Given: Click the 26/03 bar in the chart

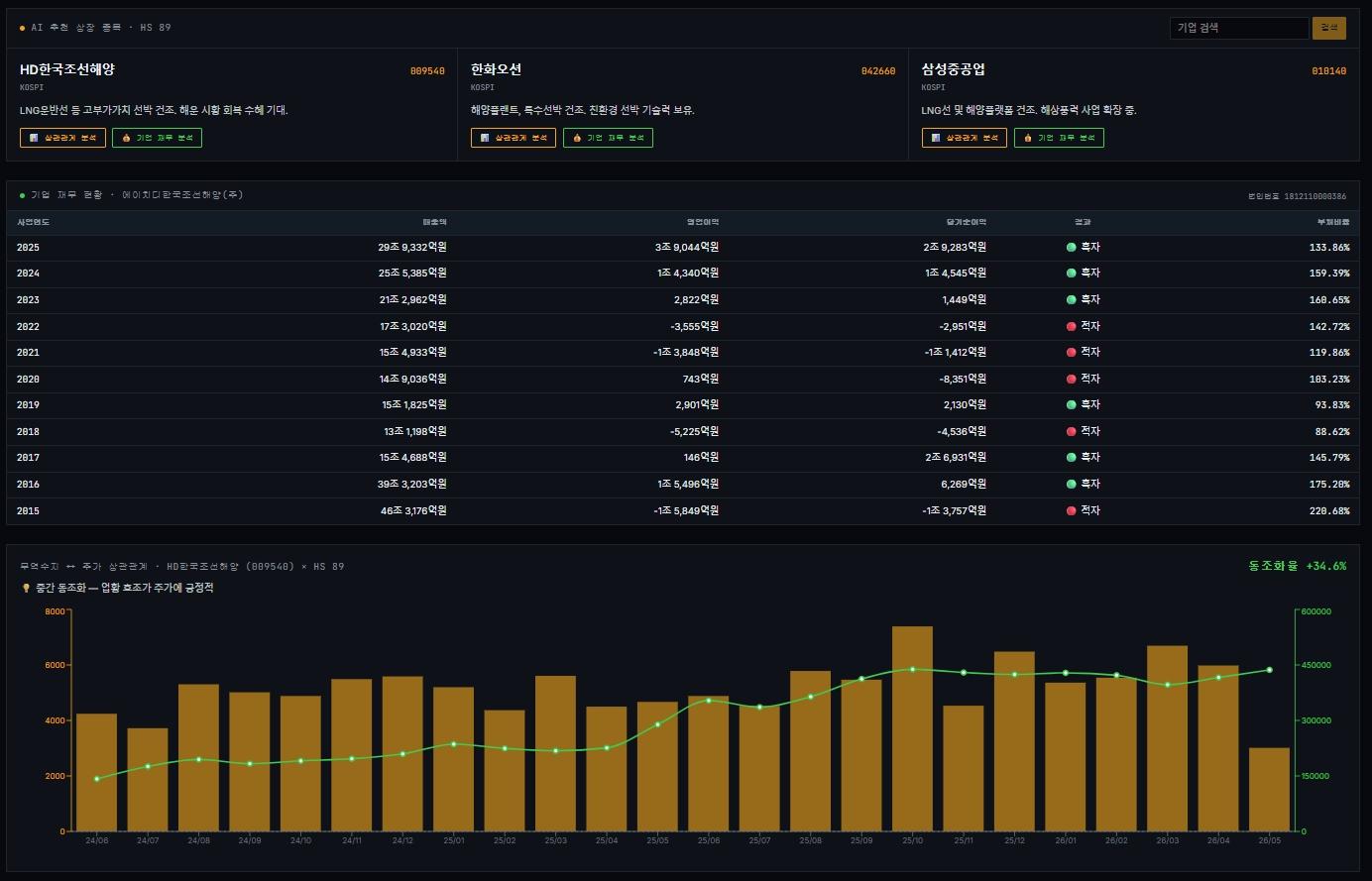Looking at the screenshot, I should (1167, 738).
